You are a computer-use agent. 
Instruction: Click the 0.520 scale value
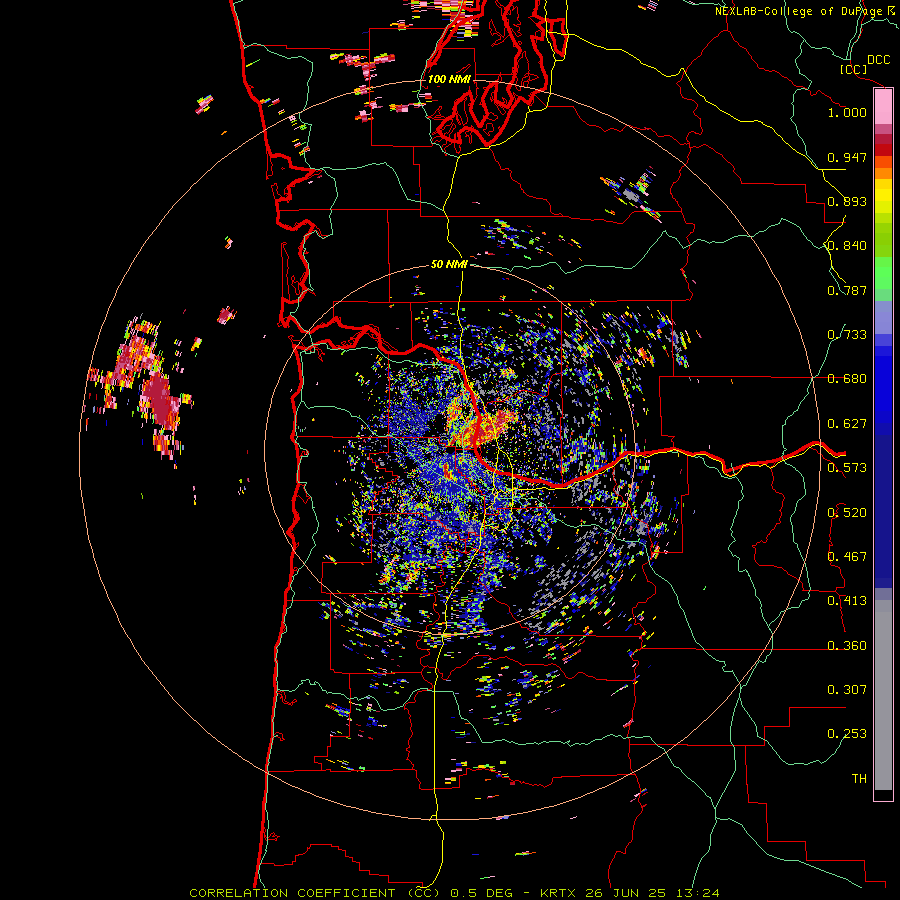[847, 513]
